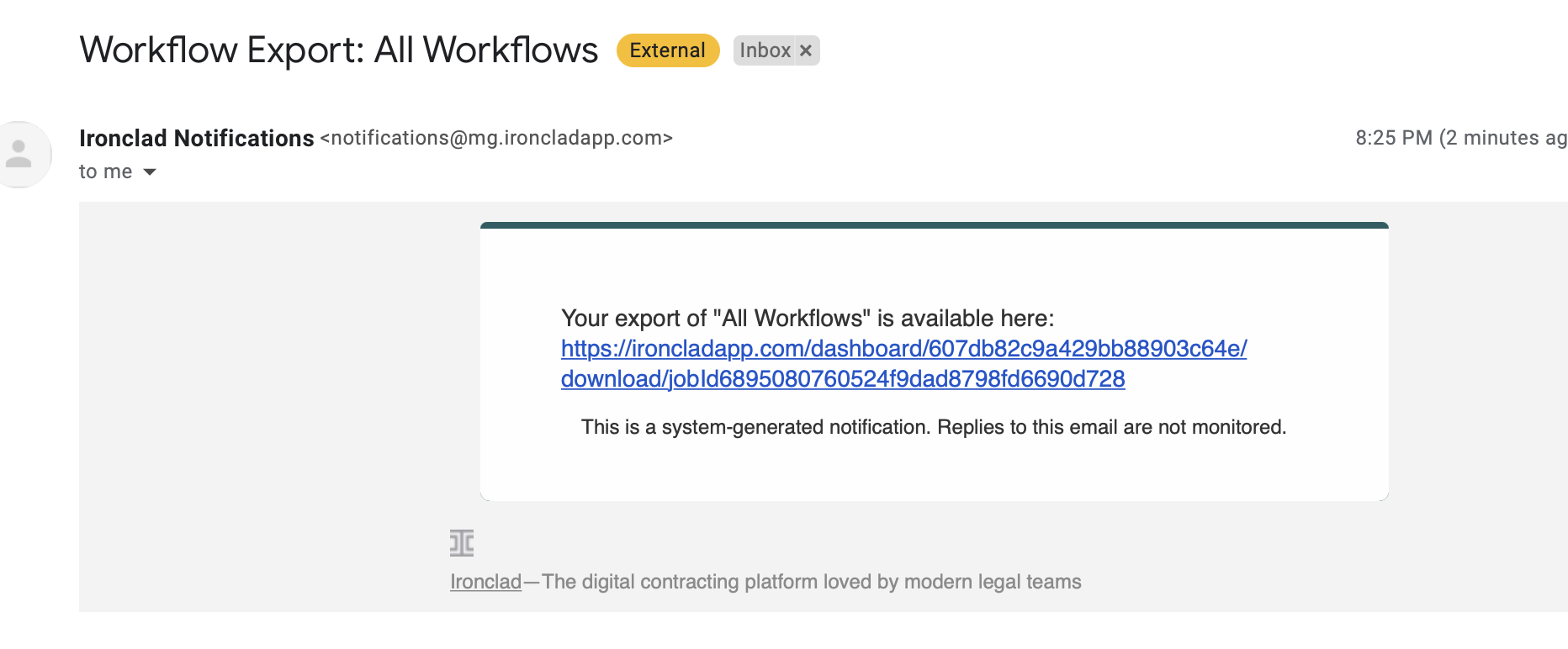Expand recipient details arrow next to "to me"
The width and height of the screenshot is (1568, 649).
coord(150,172)
